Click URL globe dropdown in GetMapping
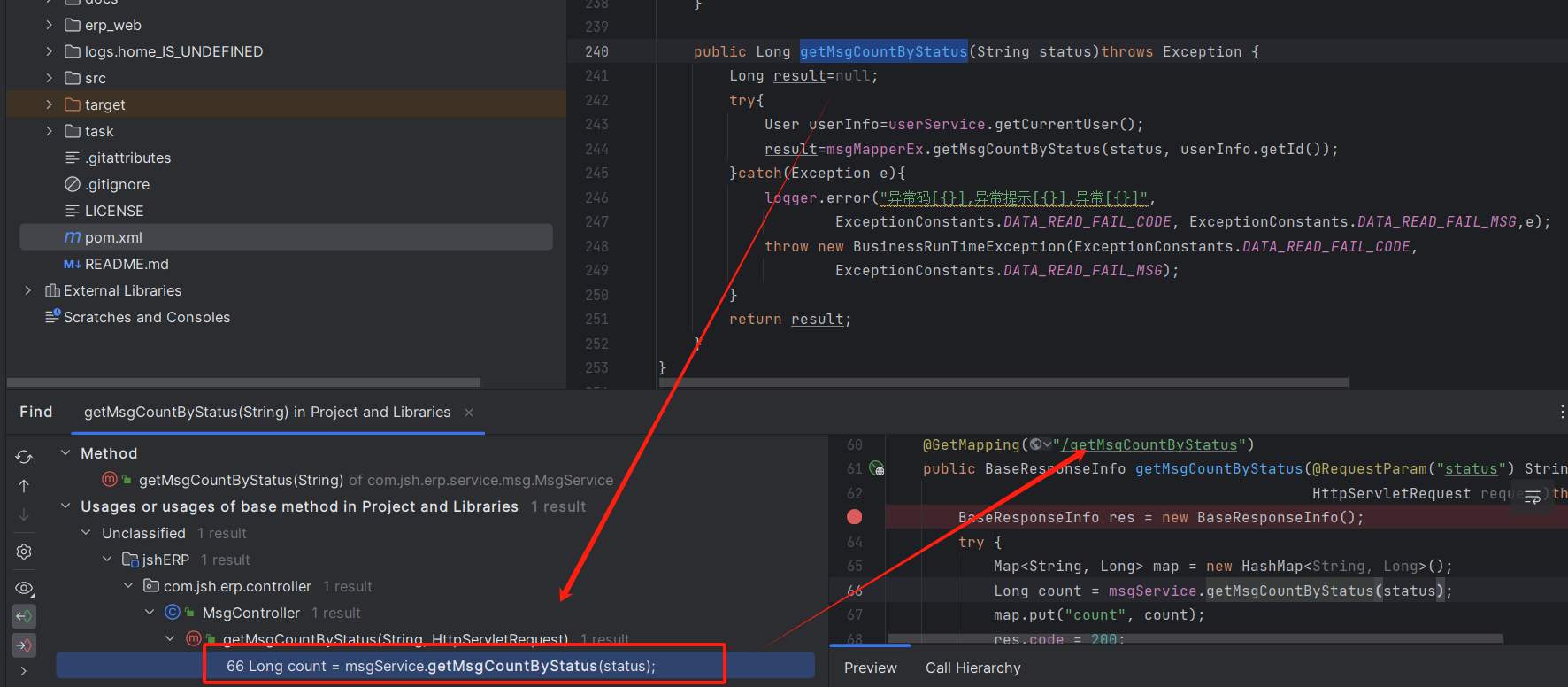The height and width of the screenshot is (687, 1568). 1041,444
